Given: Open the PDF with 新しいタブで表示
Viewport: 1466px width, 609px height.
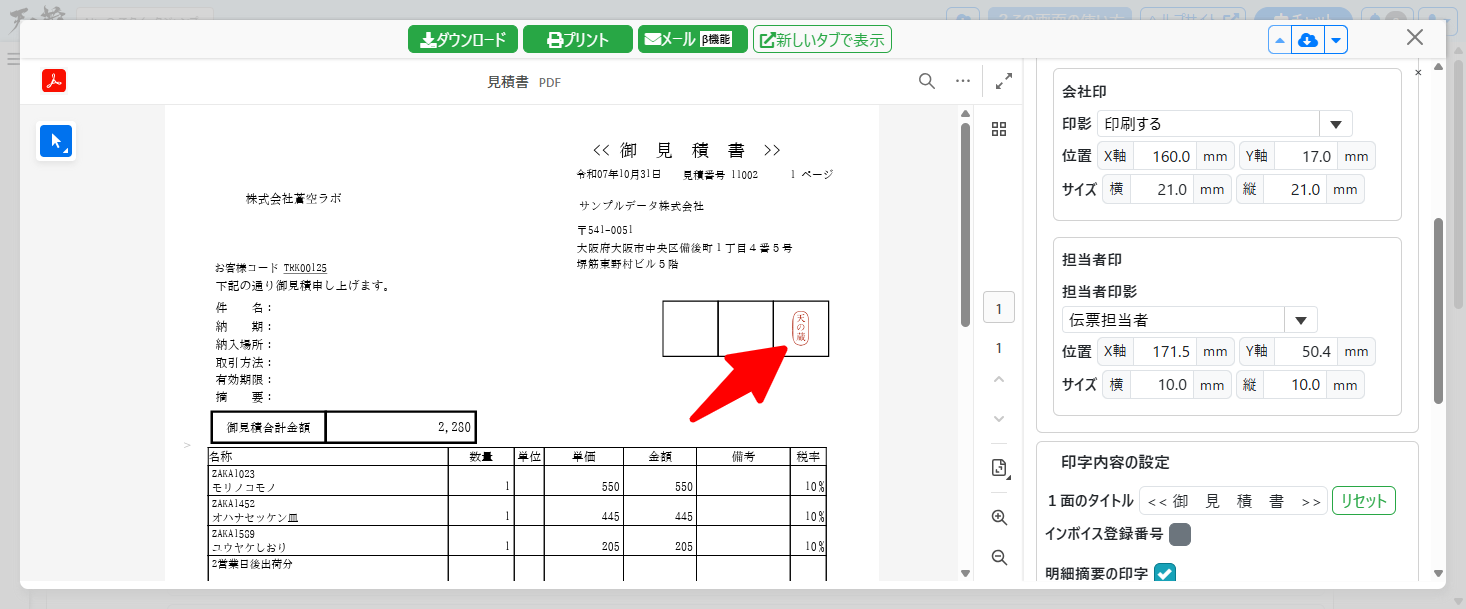Looking at the screenshot, I should [x=822, y=40].
